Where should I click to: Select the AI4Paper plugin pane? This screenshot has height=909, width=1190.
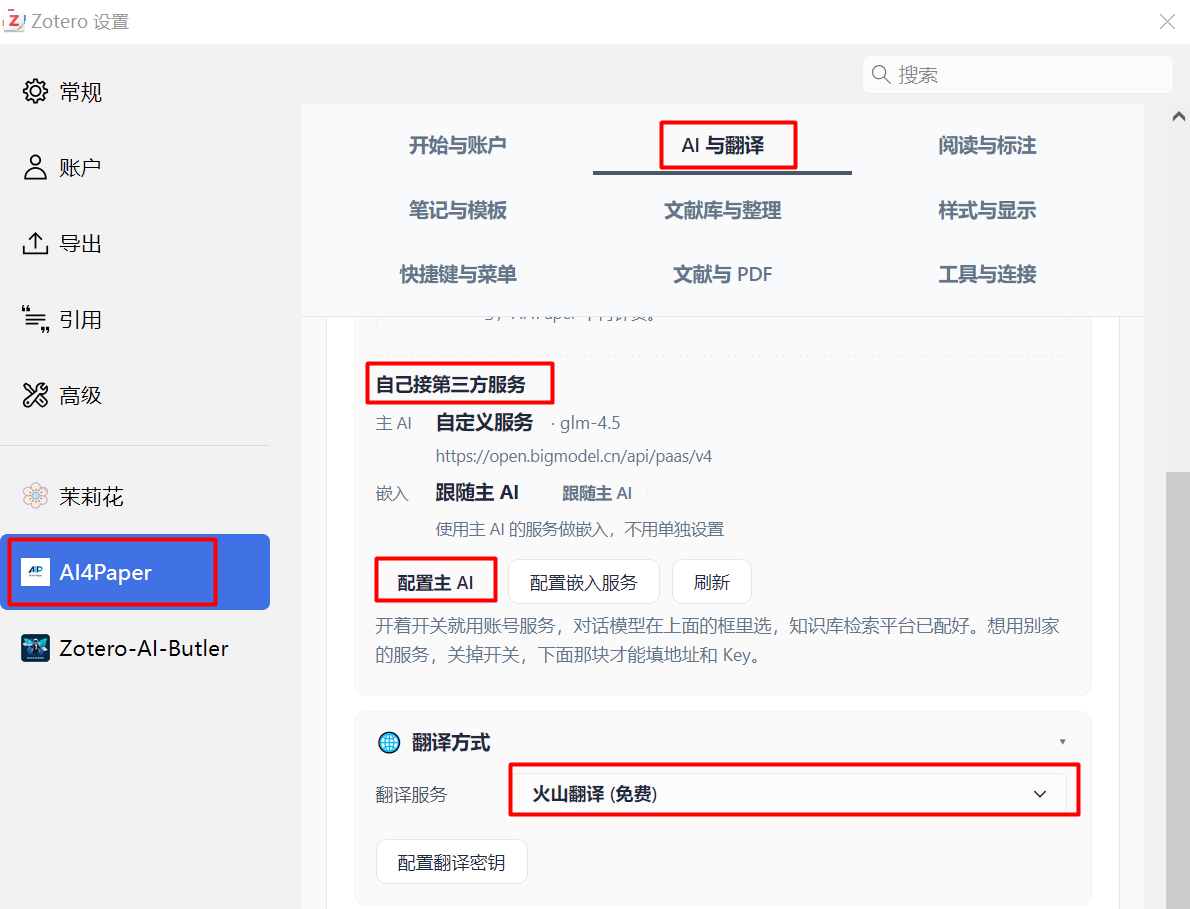point(135,572)
